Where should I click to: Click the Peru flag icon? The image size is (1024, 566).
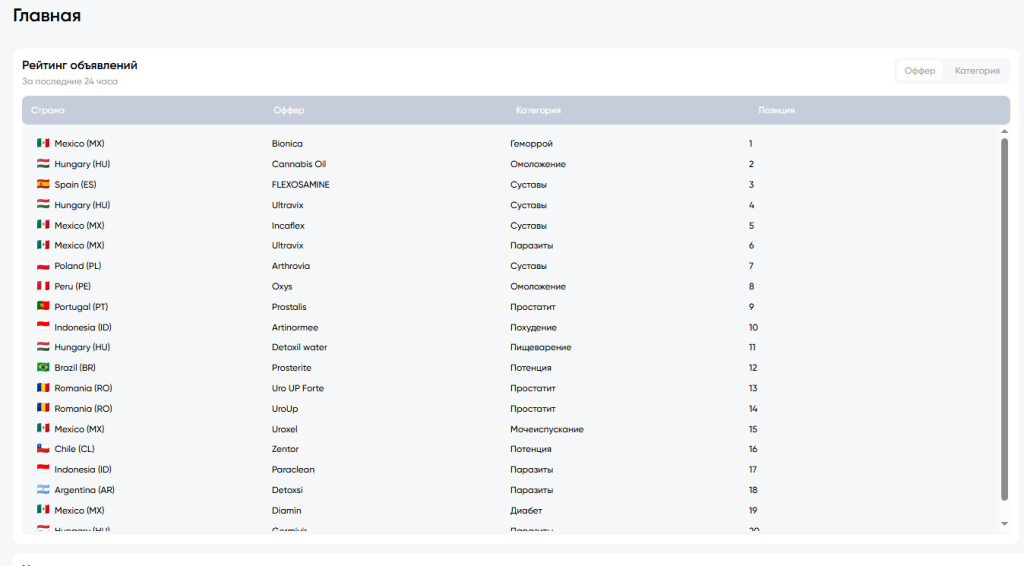[x=43, y=286]
